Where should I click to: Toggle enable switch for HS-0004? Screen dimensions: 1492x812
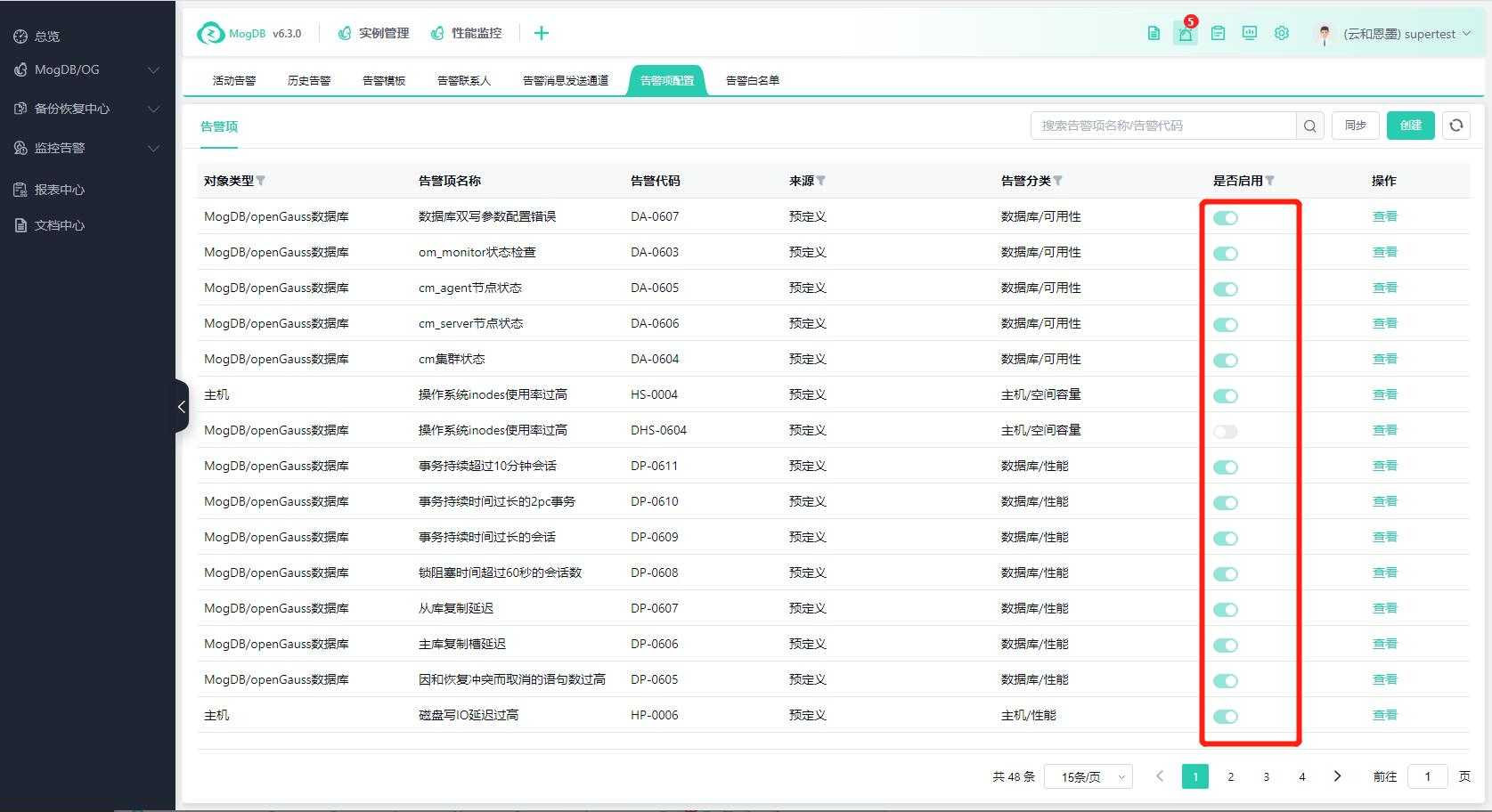(x=1226, y=396)
